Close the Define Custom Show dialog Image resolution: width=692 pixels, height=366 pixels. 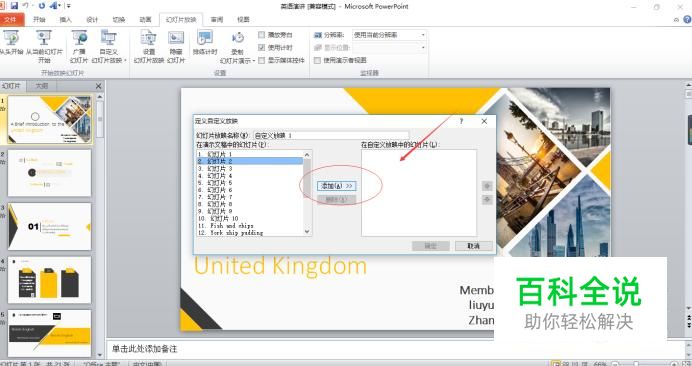(484, 121)
